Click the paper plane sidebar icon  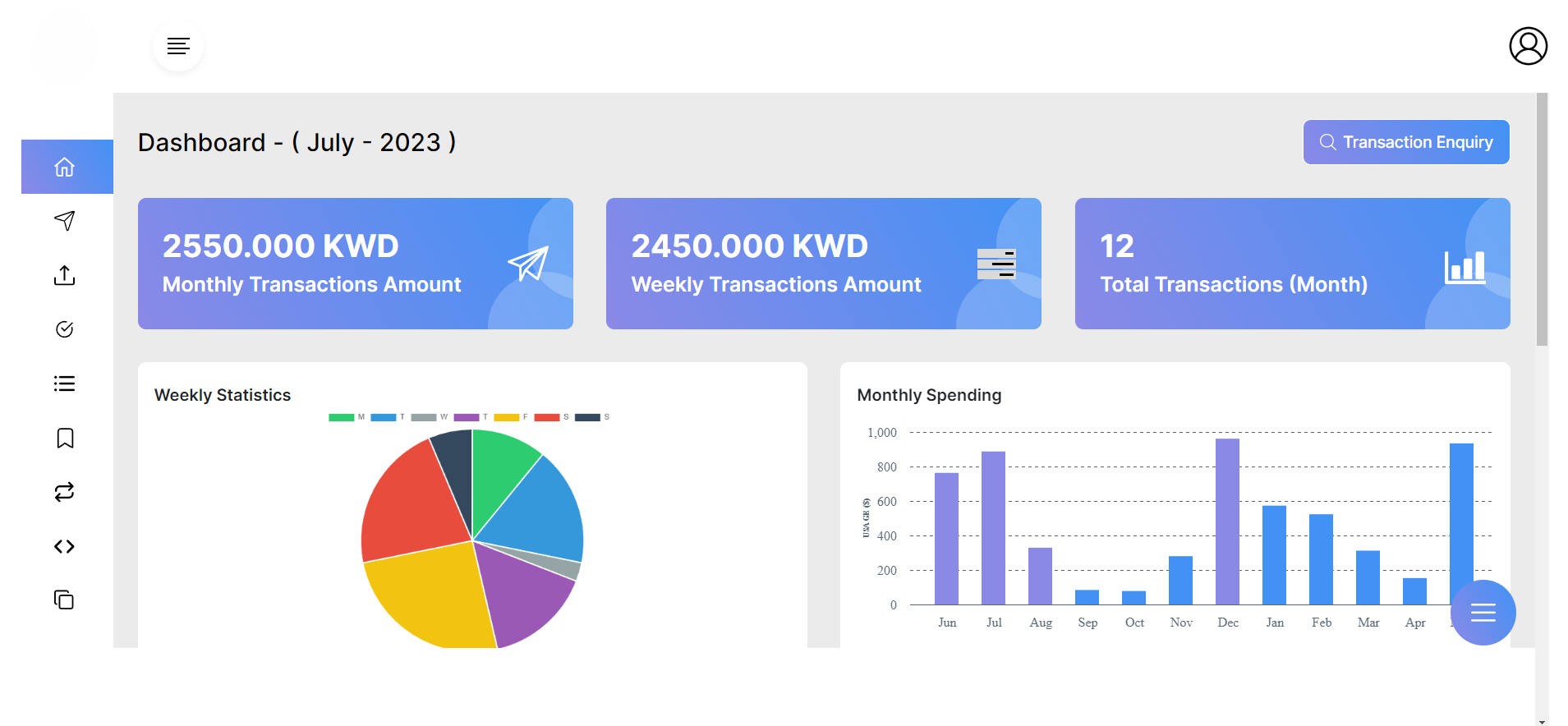(x=65, y=220)
